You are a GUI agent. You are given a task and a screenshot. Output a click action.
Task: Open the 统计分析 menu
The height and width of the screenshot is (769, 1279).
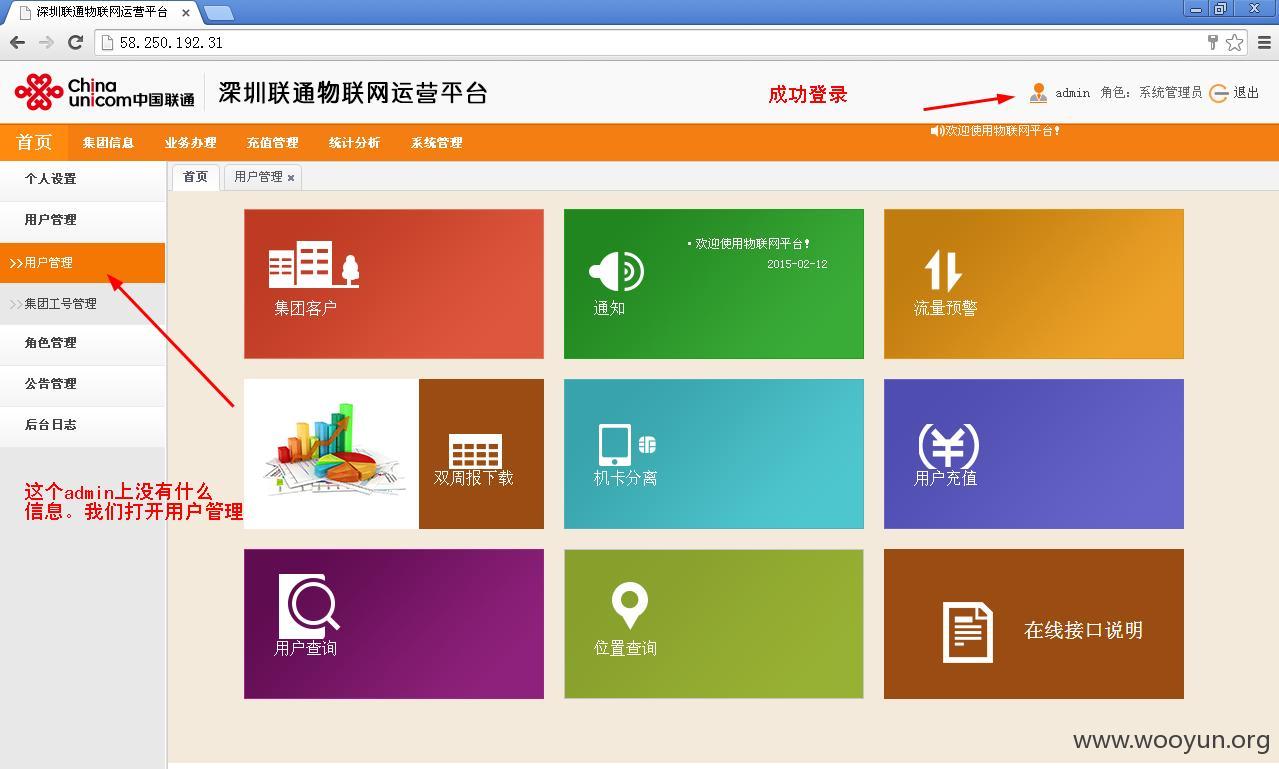click(x=354, y=142)
